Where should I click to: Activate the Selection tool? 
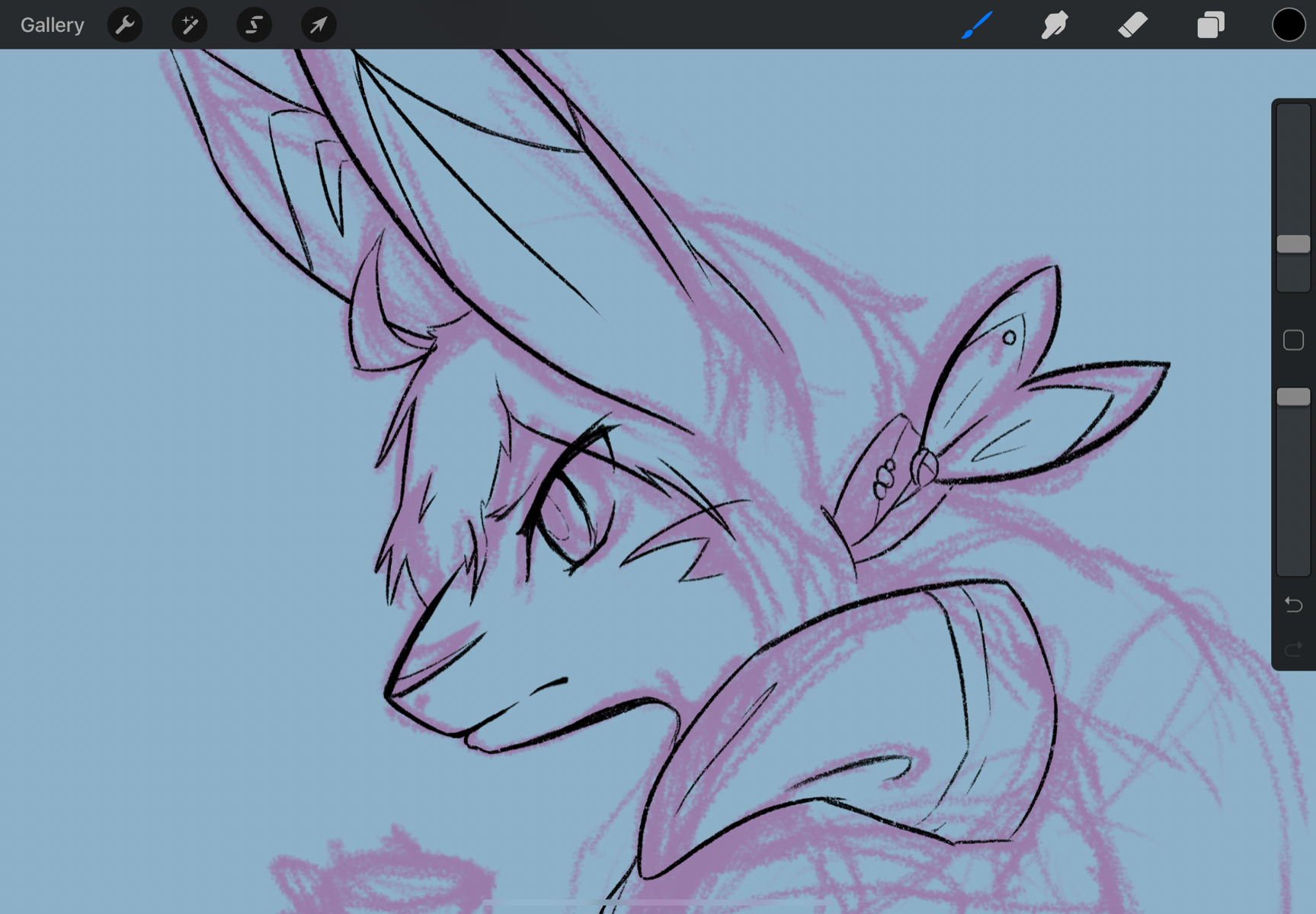[x=254, y=25]
